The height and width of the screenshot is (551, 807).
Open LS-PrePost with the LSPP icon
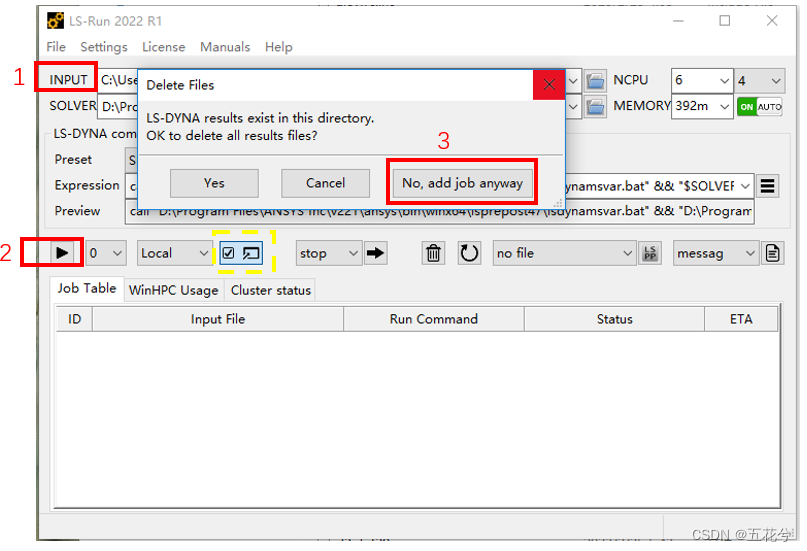(x=650, y=253)
